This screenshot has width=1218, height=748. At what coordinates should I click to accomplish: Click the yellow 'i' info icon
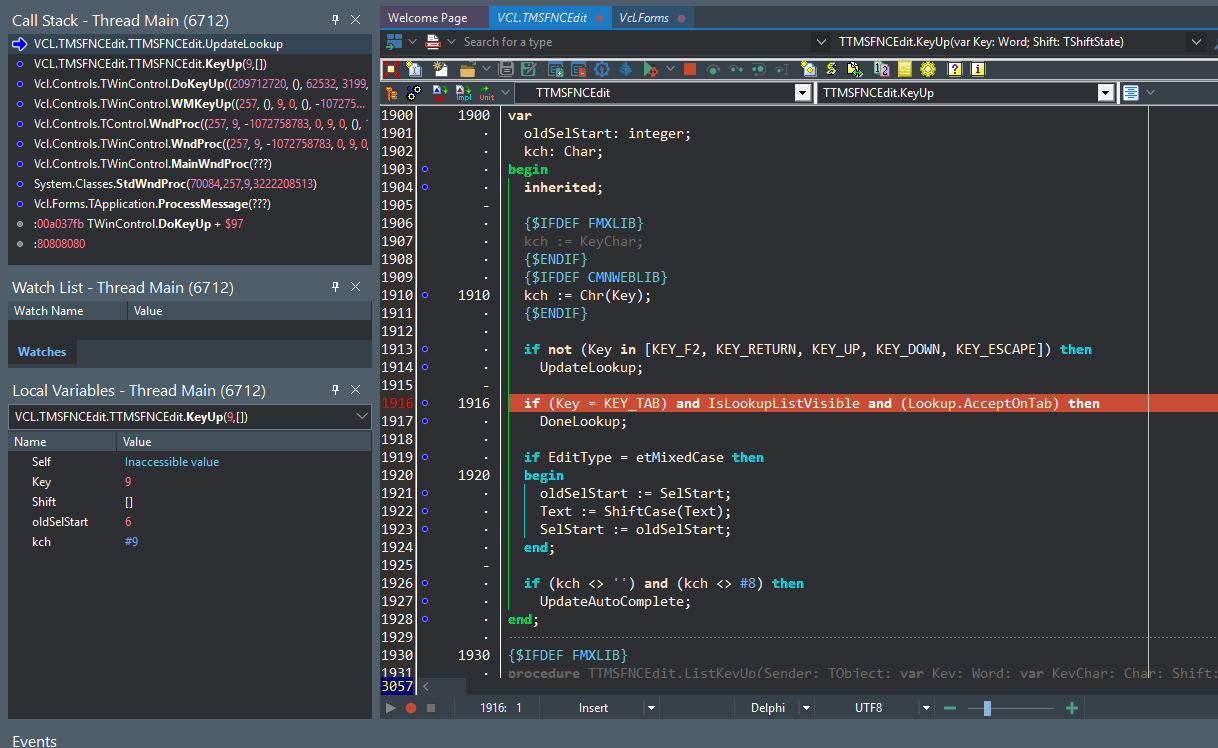point(978,69)
